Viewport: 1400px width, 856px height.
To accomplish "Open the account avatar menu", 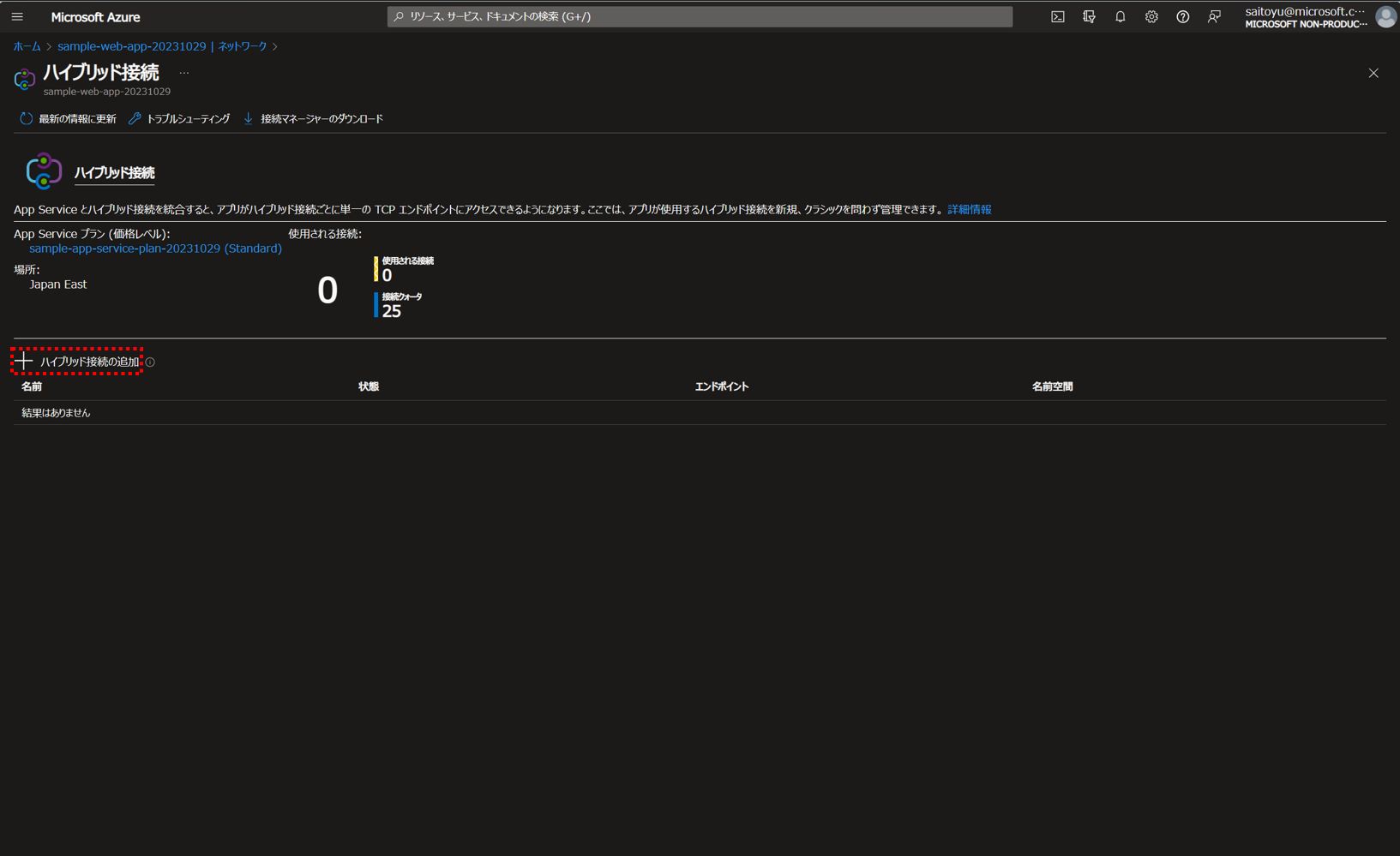I will tap(1385, 16).
